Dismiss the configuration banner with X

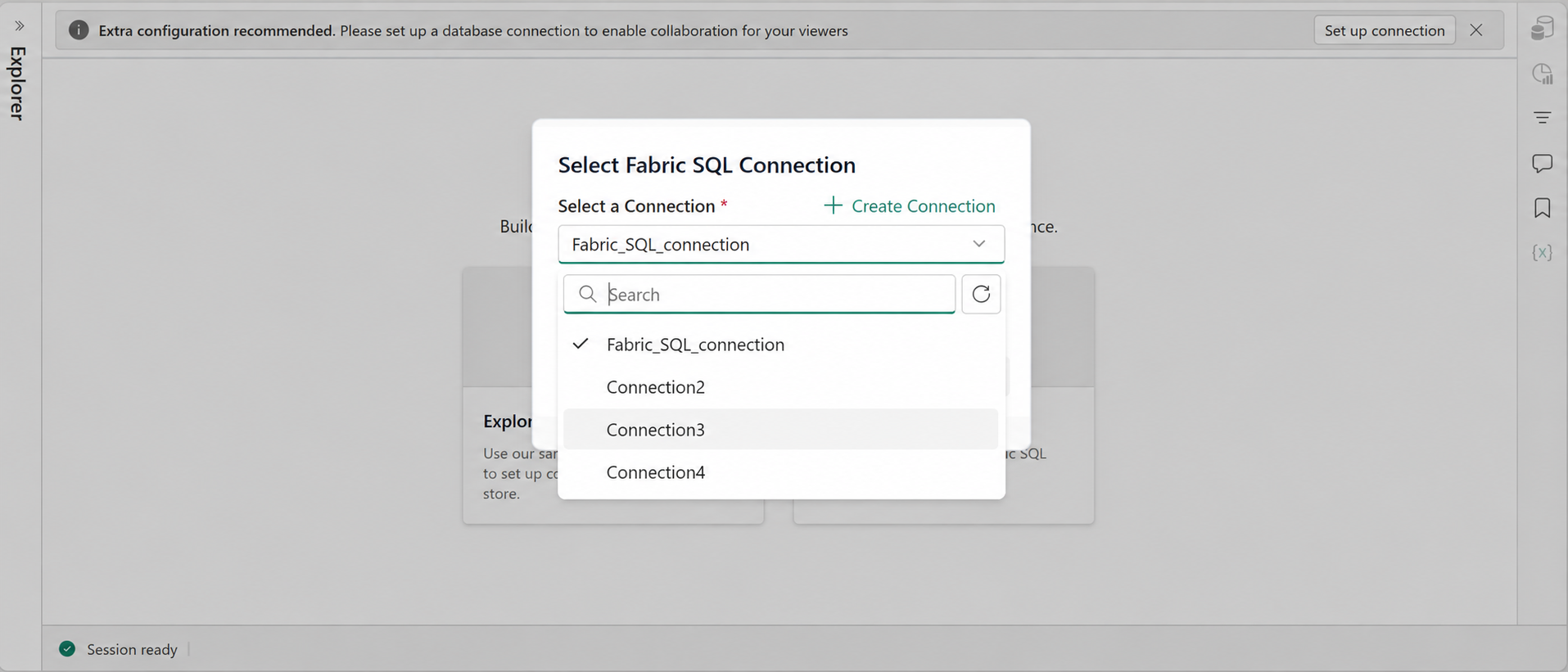point(1475,30)
